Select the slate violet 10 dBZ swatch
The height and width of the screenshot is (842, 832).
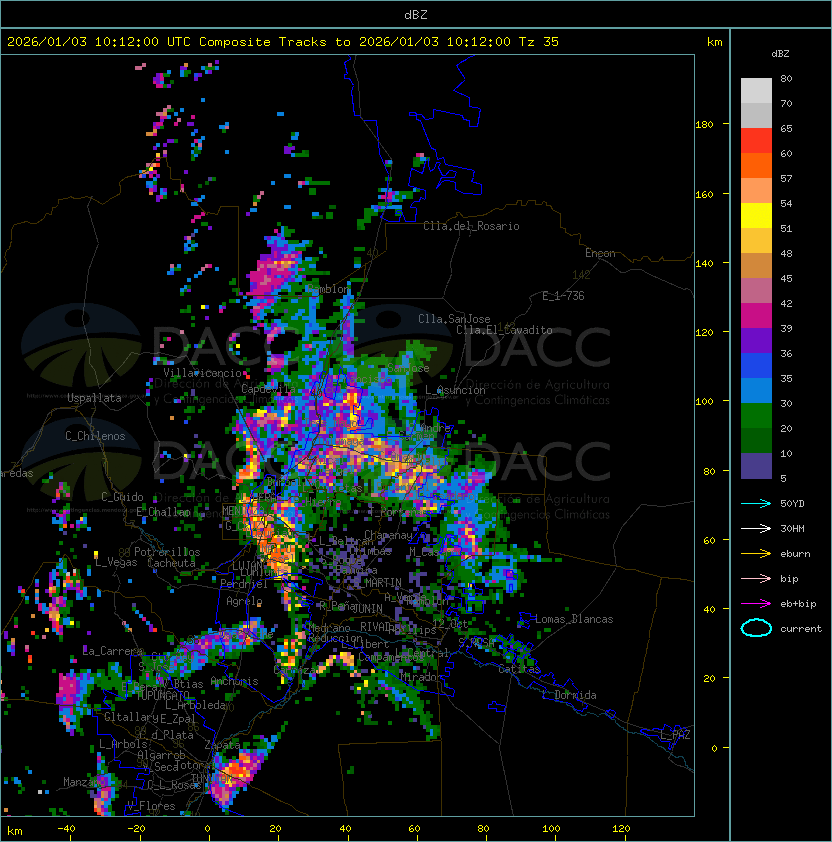click(x=756, y=466)
